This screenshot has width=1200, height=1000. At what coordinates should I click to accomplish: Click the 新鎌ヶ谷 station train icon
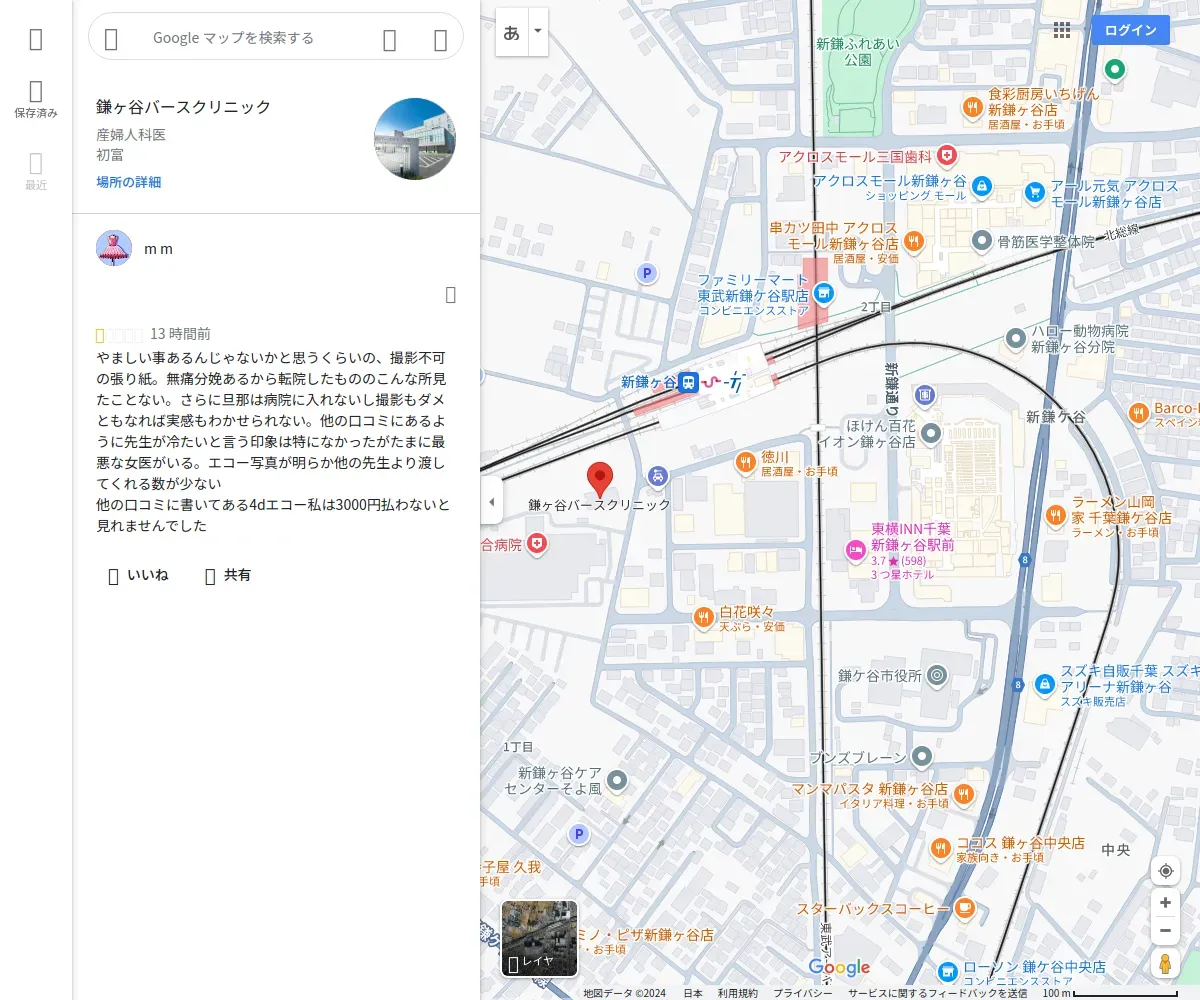click(688, 382)
